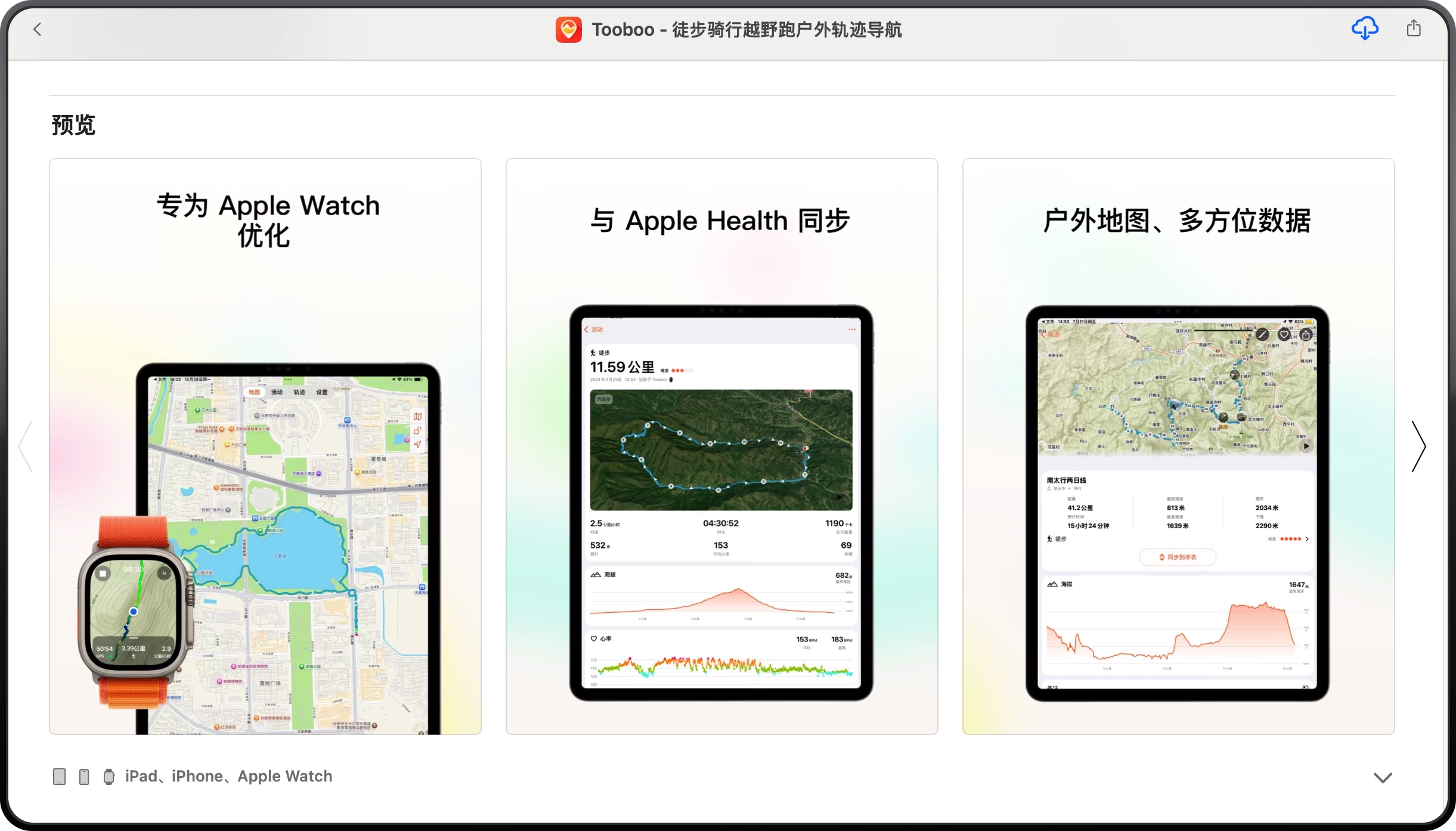Image resolution: width=1456 pixels, height=831 pixels.
Task: Click the iPad device icon
Action: [59, 776]
